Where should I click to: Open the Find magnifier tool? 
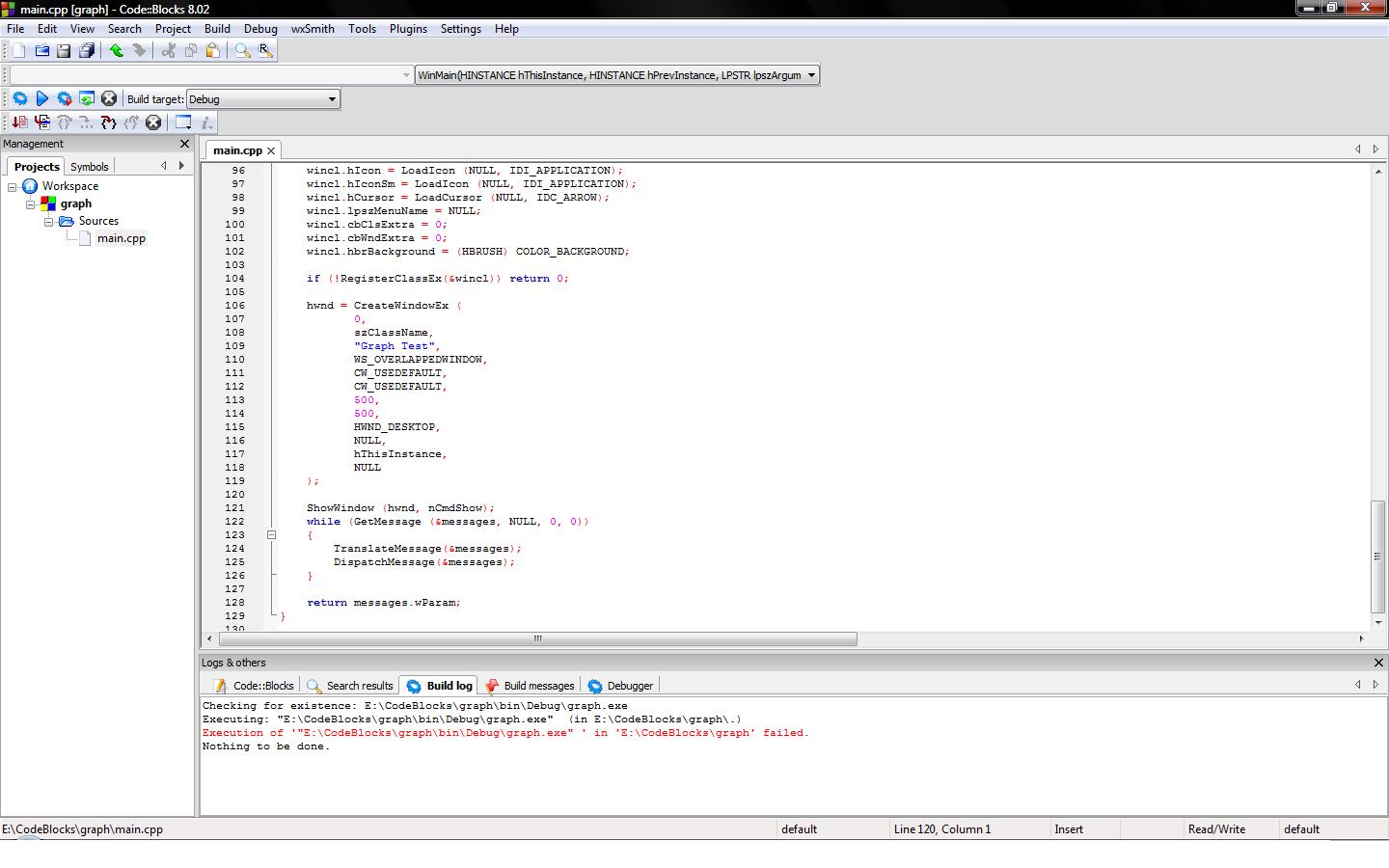pos(242,51)
